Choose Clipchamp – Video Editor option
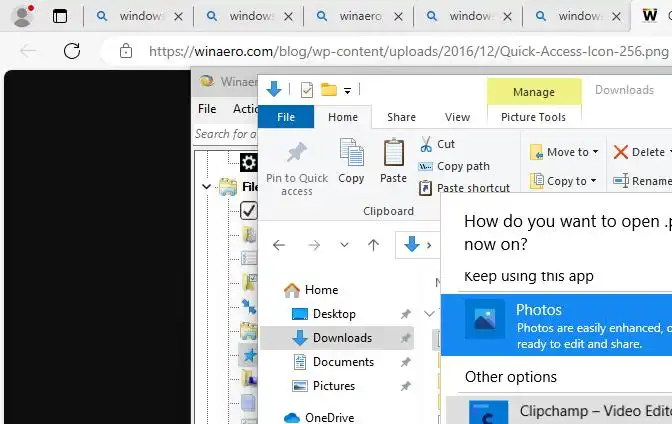 coord(559,411)
